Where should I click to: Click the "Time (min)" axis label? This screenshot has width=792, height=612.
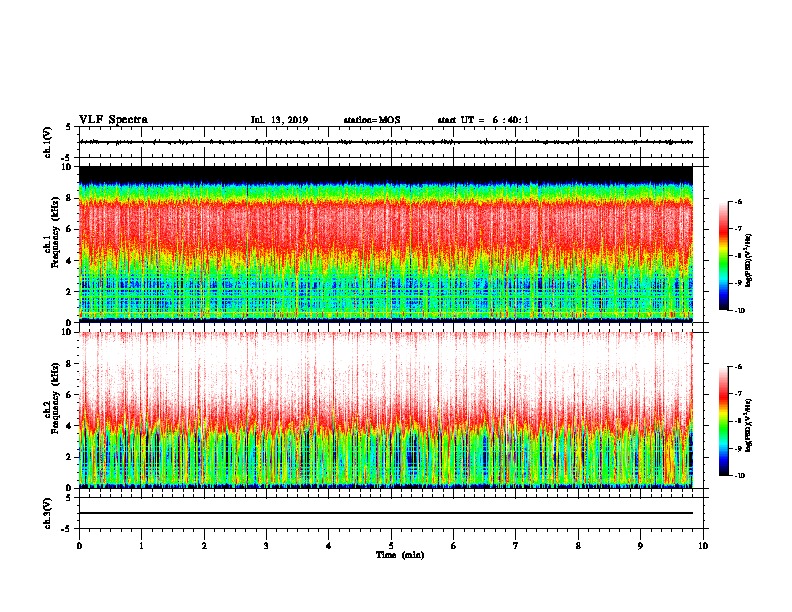[400, 555]
